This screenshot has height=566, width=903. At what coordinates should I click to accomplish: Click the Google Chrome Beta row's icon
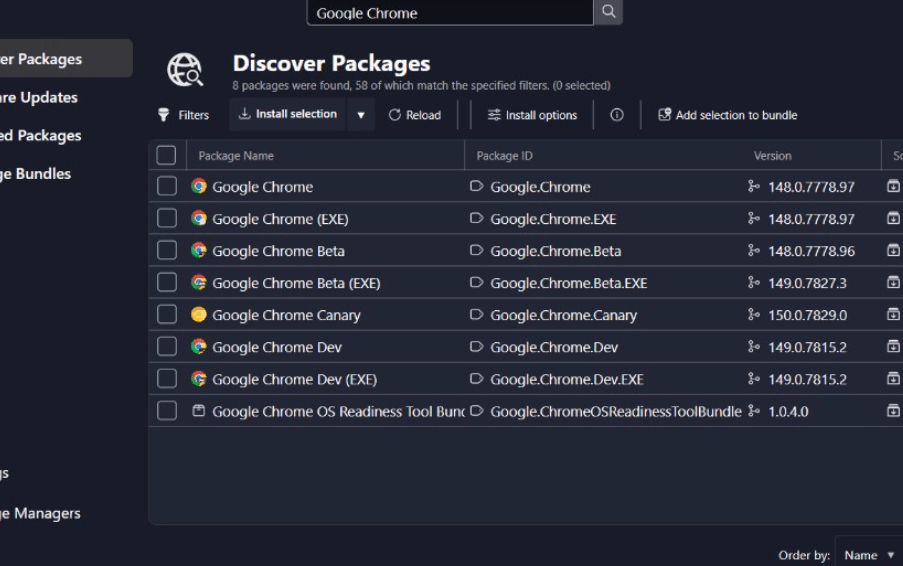199,250
